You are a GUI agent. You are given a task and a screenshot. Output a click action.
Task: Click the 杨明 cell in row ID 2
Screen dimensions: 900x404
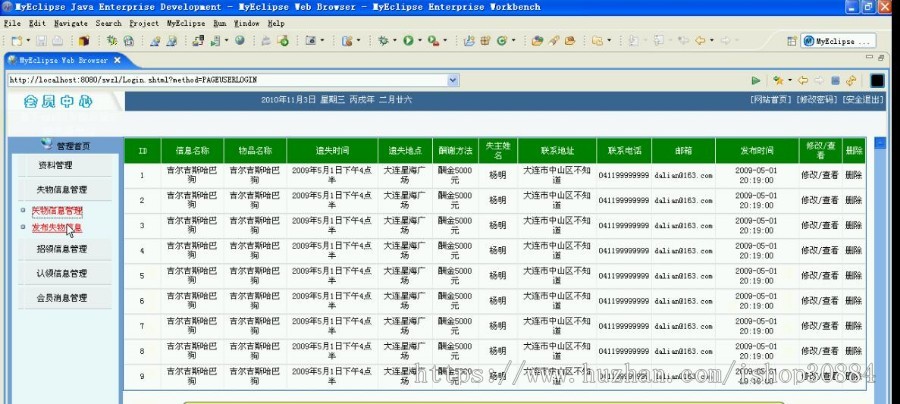pyautogui.click(x=498, y=200)
